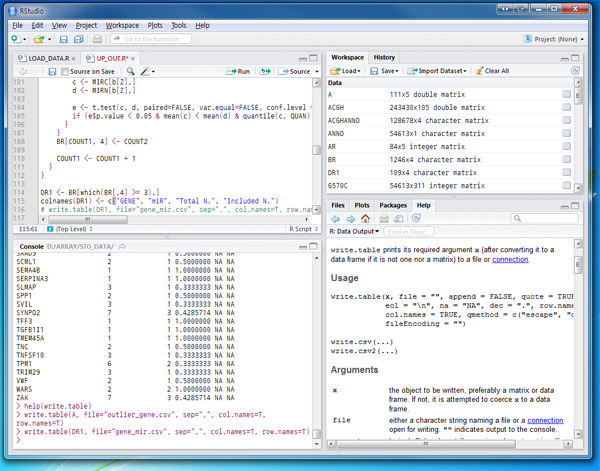Follow the connection link in the file argument

(x=545, y=420)
